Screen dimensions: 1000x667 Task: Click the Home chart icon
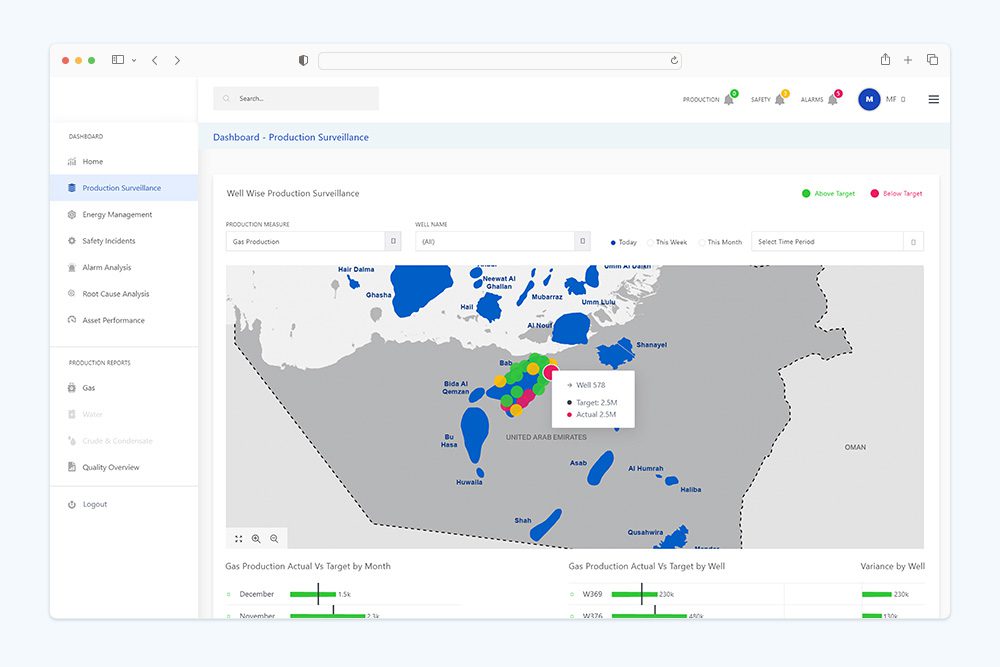71,161
